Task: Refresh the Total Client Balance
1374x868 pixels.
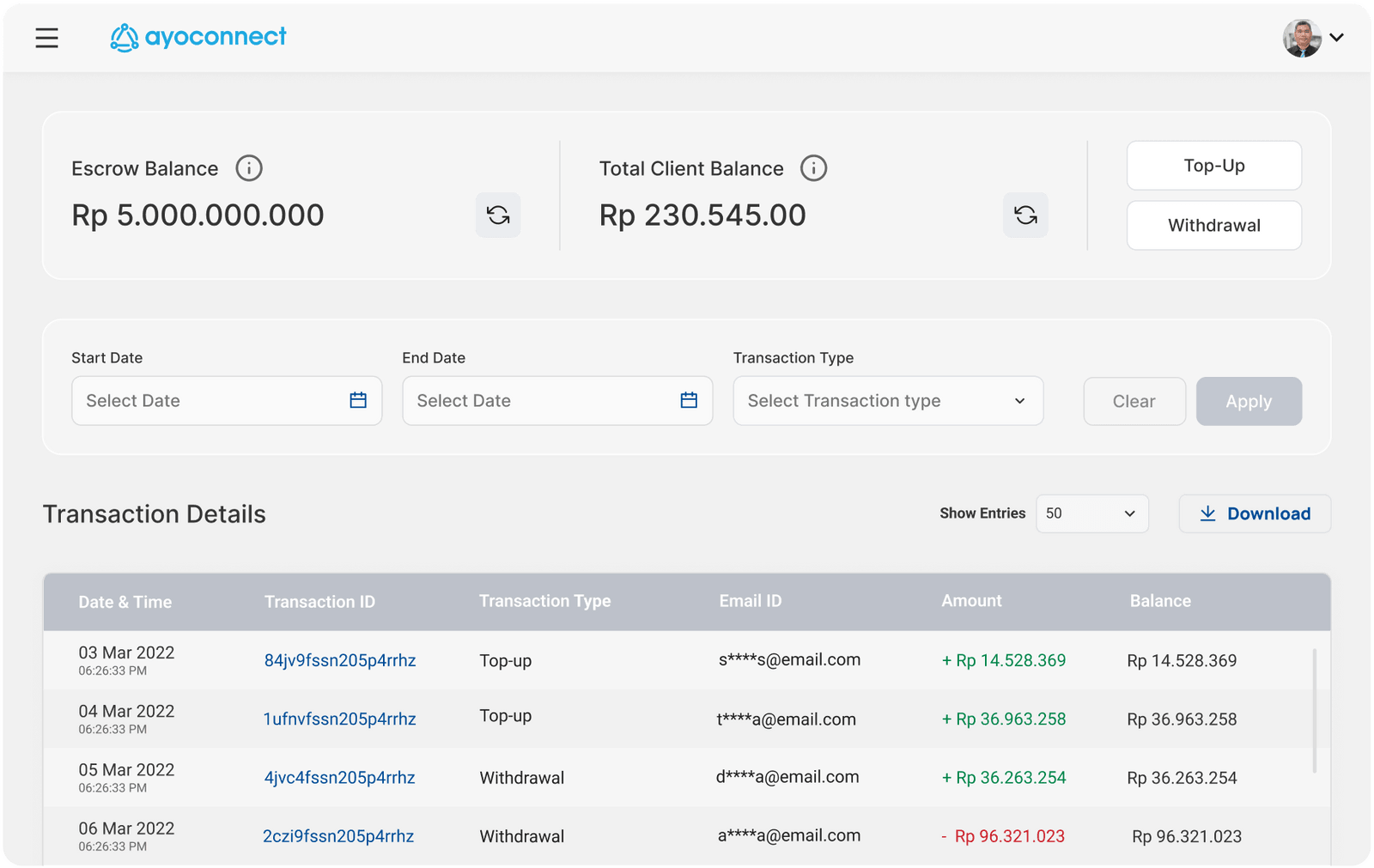Action: pos(1025,215)
